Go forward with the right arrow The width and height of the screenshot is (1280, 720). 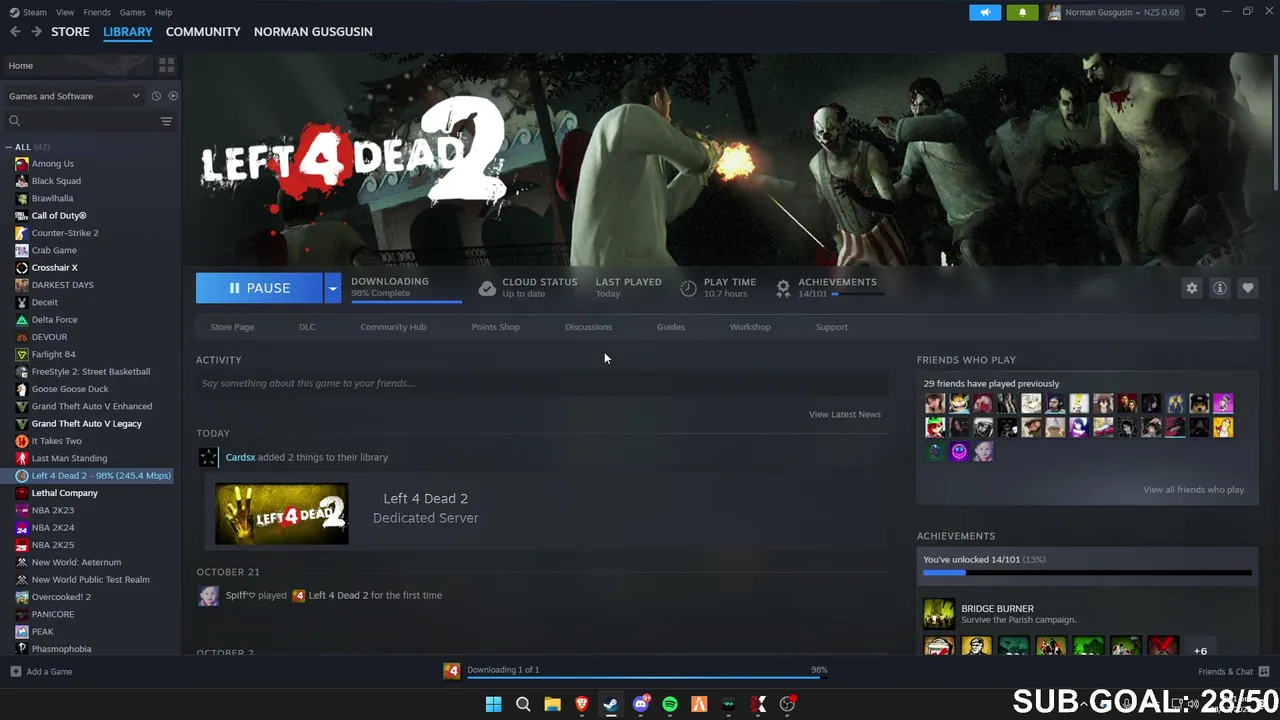click(36, 31)
